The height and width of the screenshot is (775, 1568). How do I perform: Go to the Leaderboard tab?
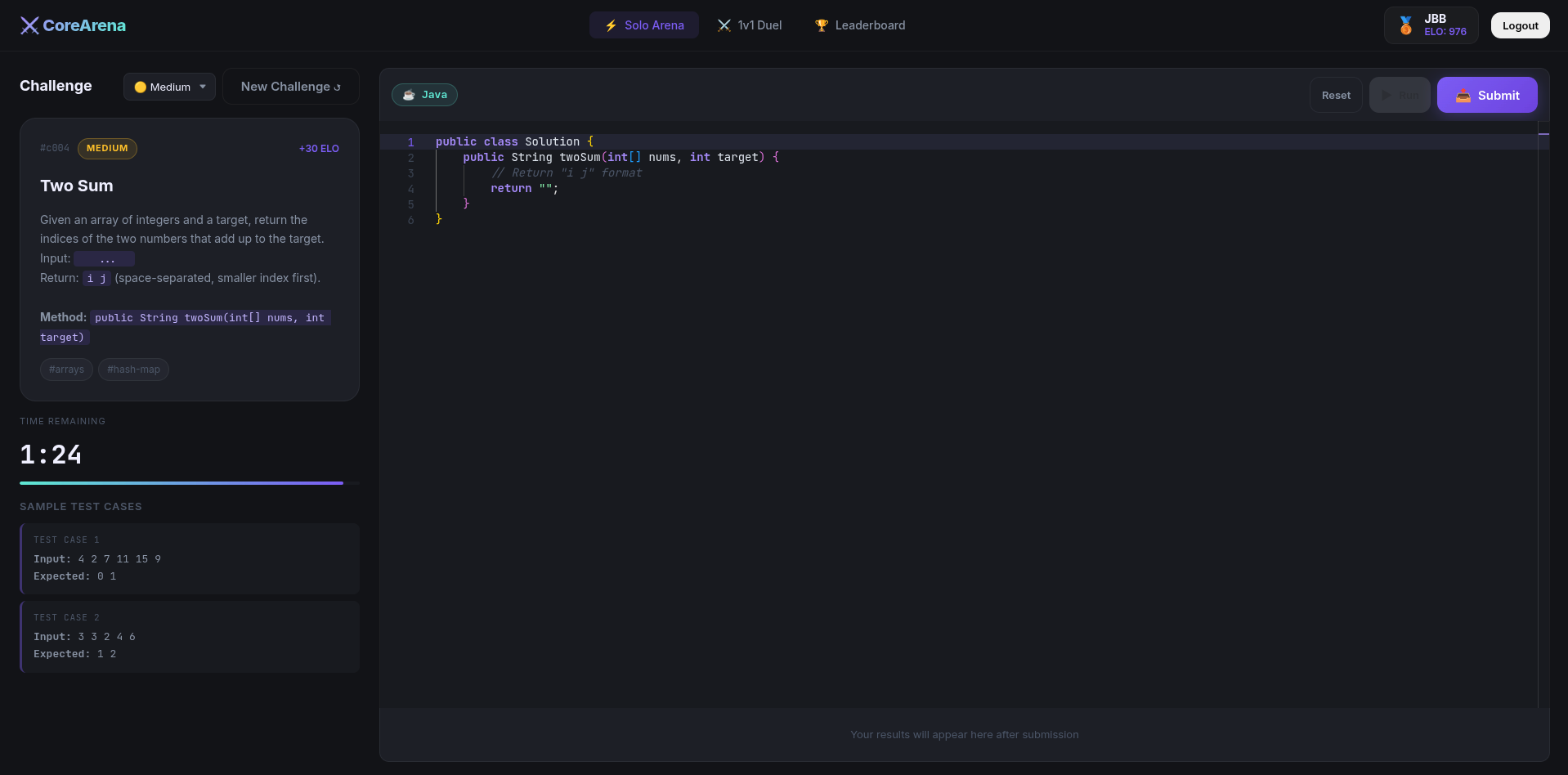tap(860, 25)
